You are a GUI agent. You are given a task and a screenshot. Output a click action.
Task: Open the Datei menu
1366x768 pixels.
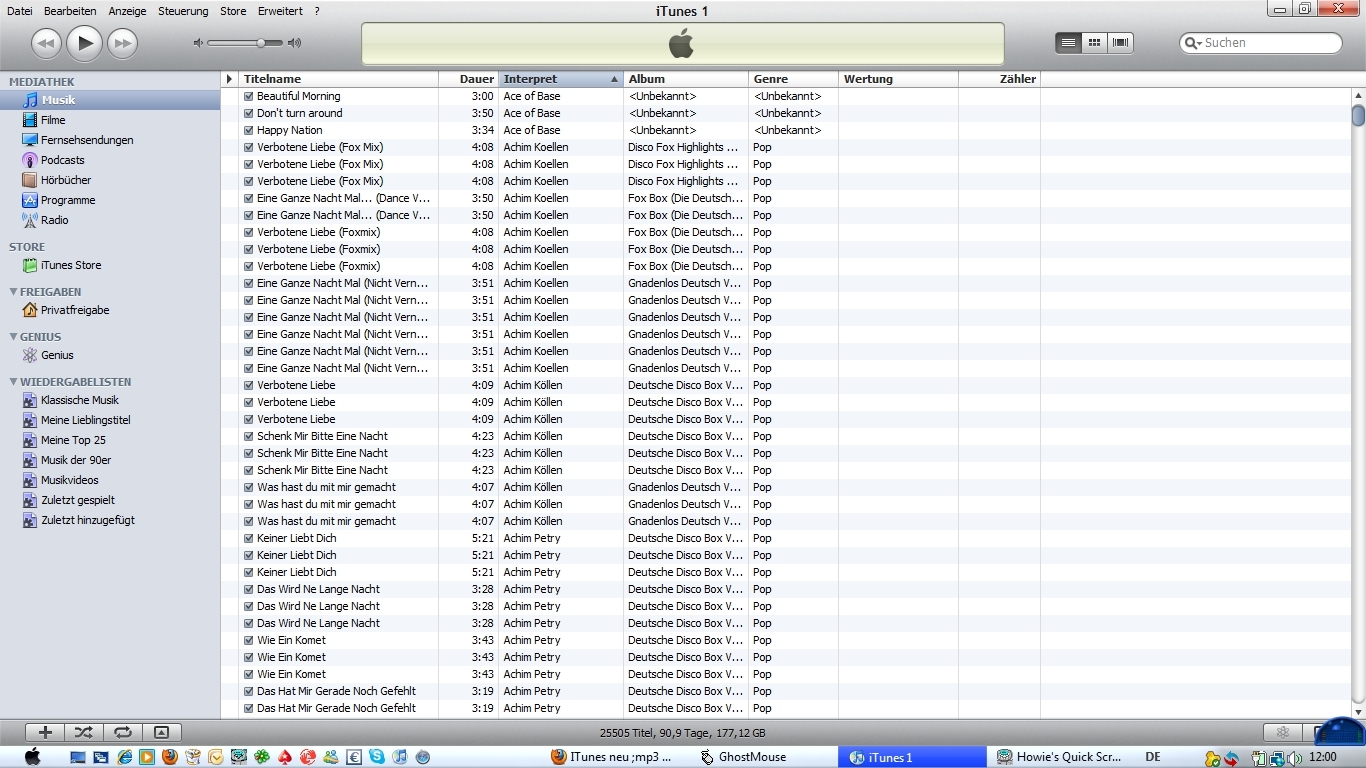pos(19,11)
